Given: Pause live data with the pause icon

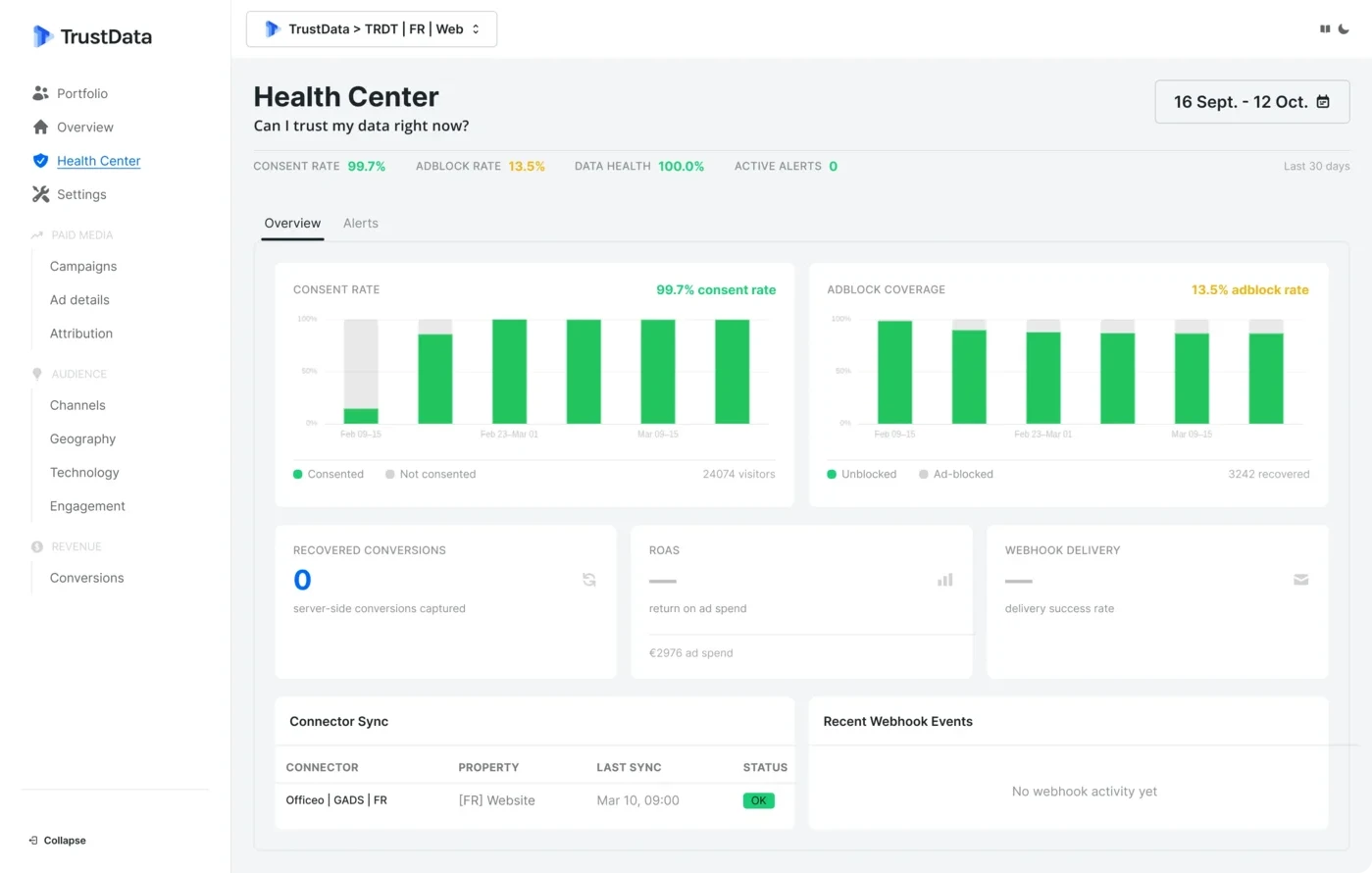Looking at the screenshot, I should [x=1324, y=29].
